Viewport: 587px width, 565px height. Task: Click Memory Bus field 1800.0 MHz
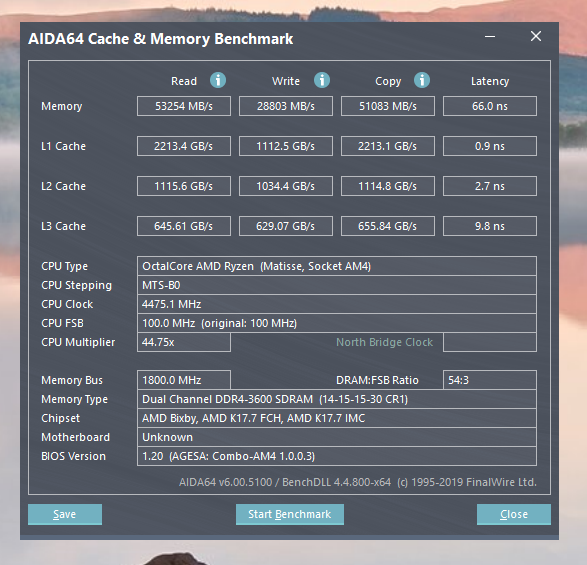point(184,380)
